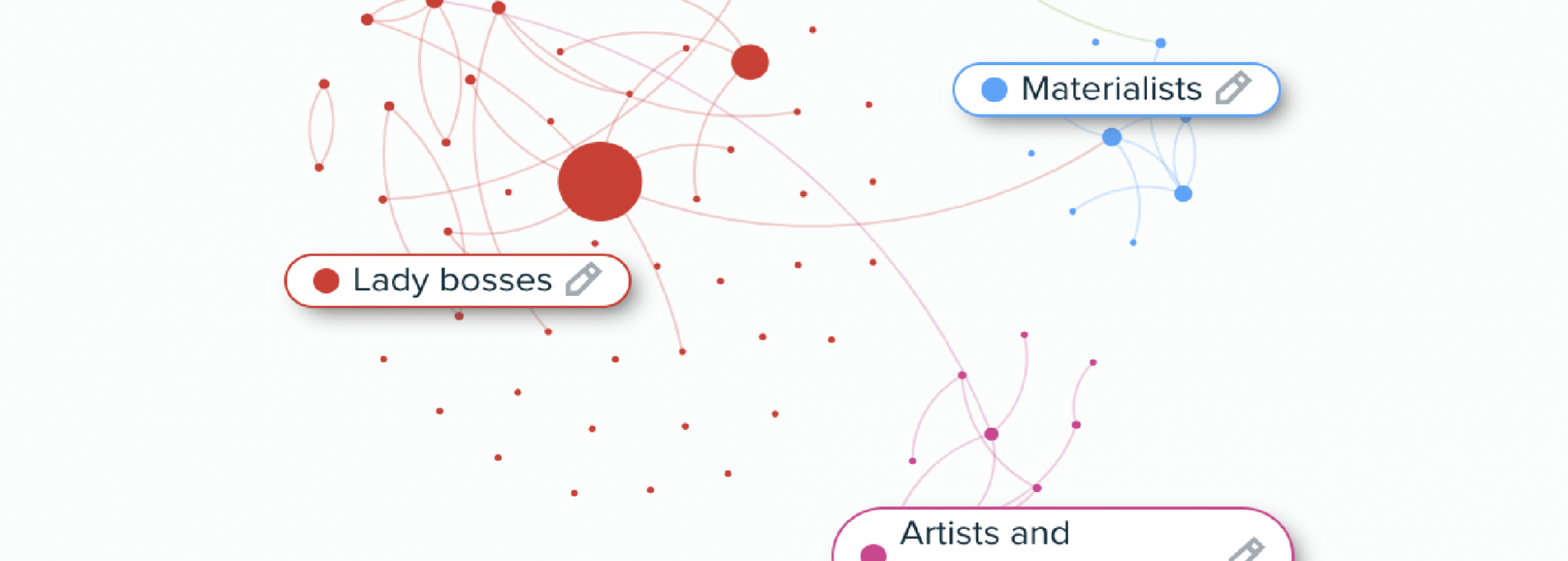Click the pink dot in the Artists label

tap(873, 553)
